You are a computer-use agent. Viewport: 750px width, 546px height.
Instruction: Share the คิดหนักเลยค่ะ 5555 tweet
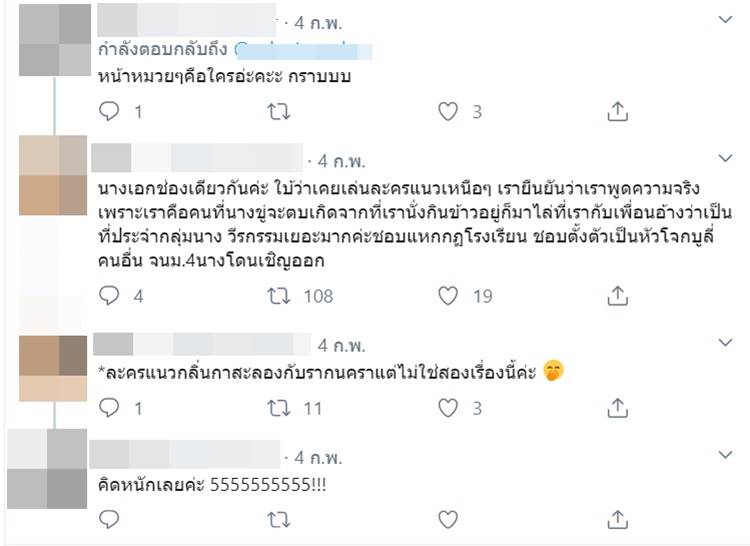pos(618,519)
